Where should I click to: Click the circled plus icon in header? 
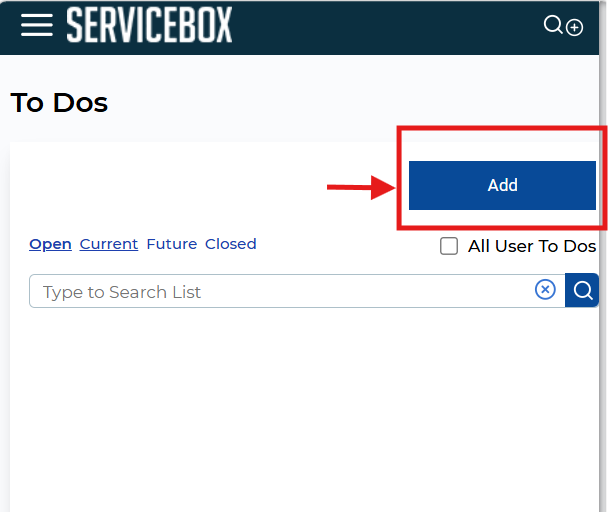click(x=575, y=28)
